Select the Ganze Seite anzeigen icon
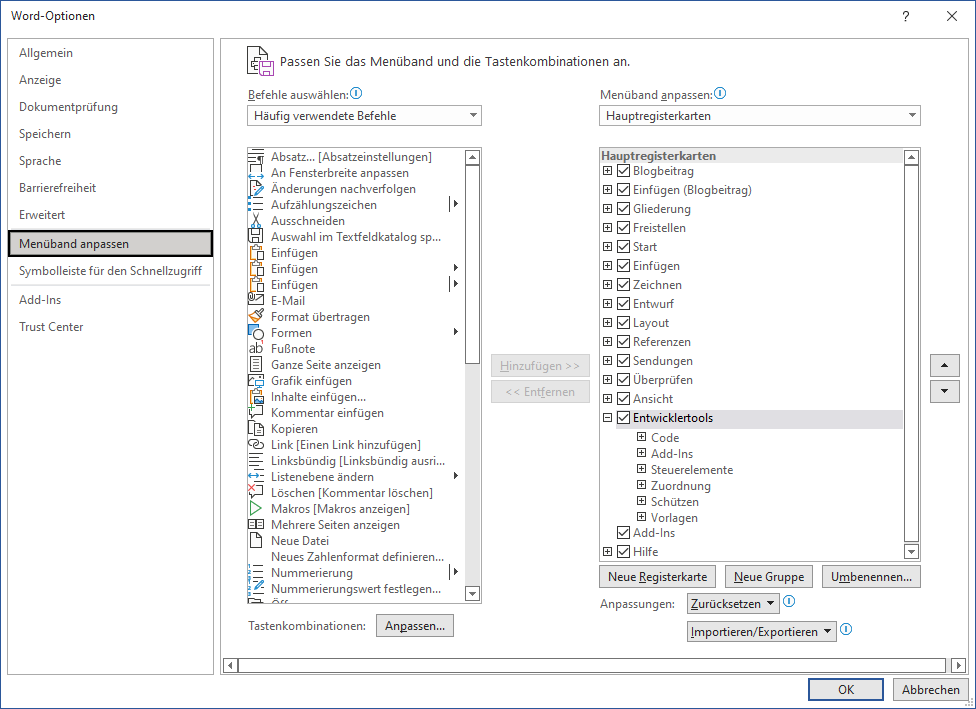Viewport: 976px width, 709px height. point(256,365)
